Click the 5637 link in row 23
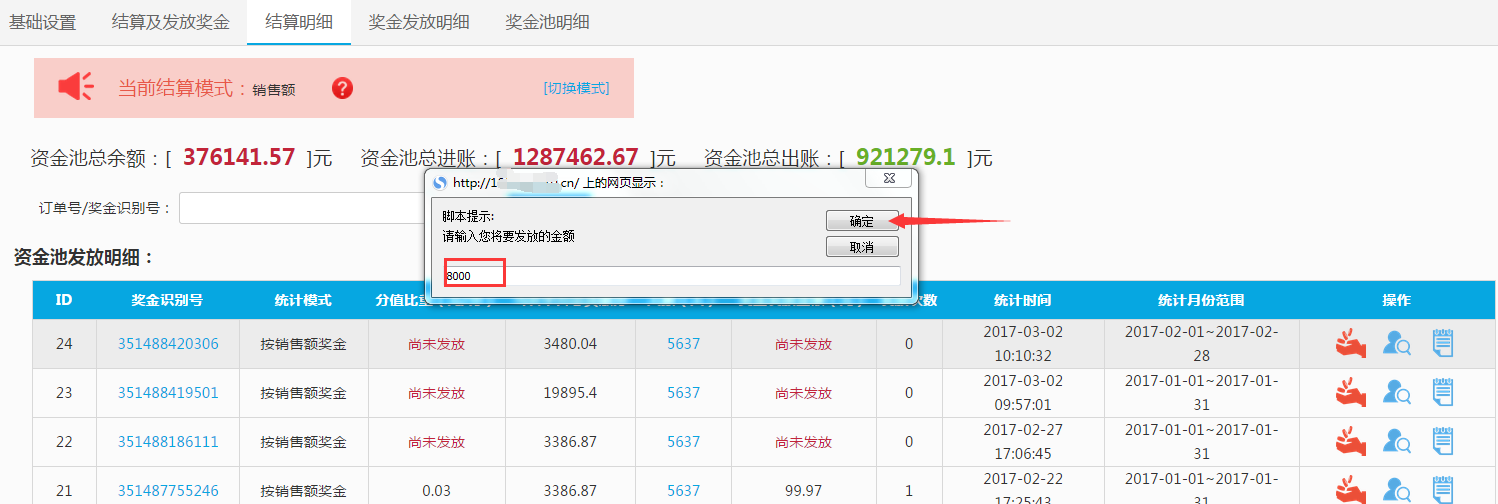 pyautogui.click(x=684, y=393)
